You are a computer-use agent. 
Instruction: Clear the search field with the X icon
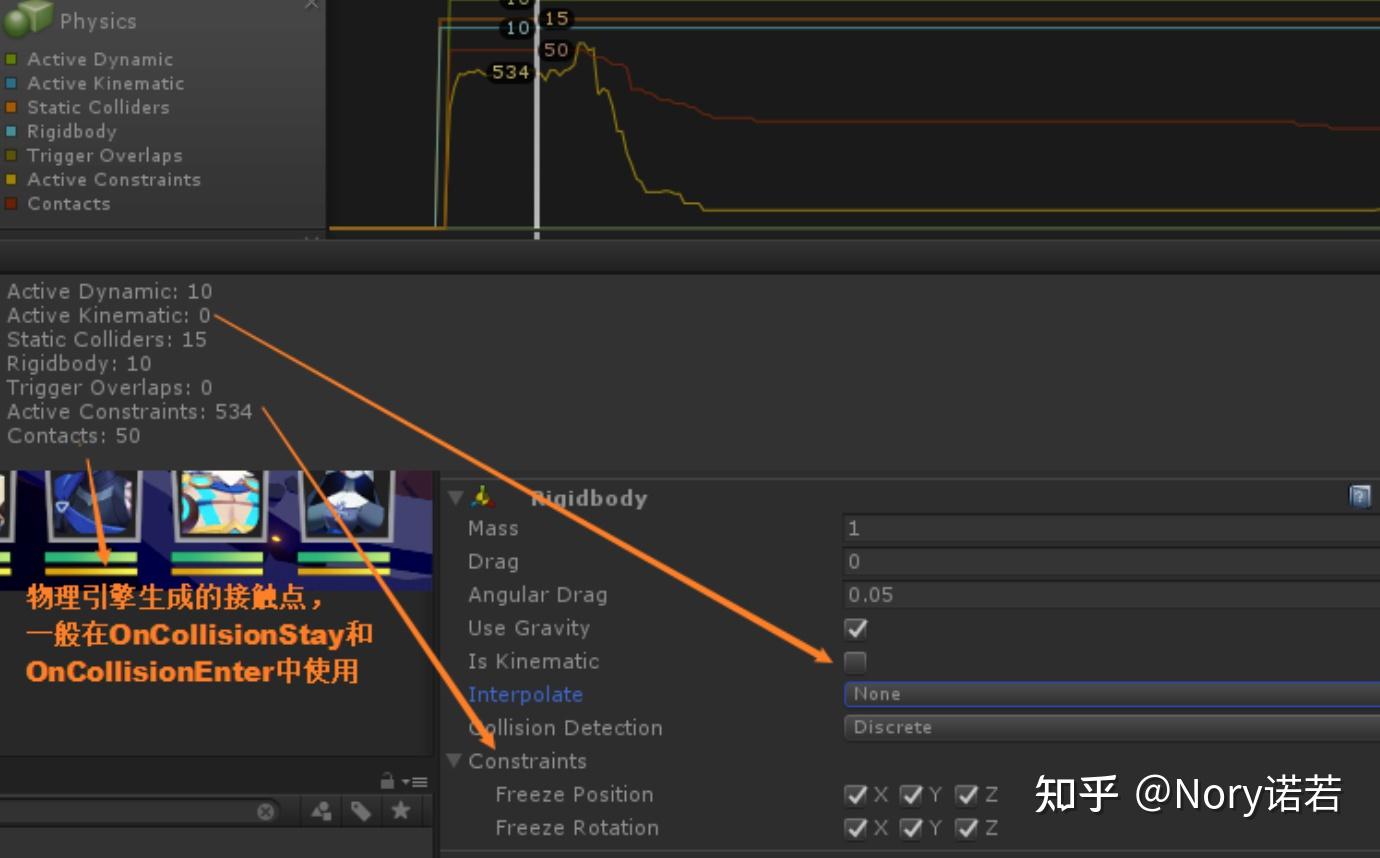(x=266, y=811)
